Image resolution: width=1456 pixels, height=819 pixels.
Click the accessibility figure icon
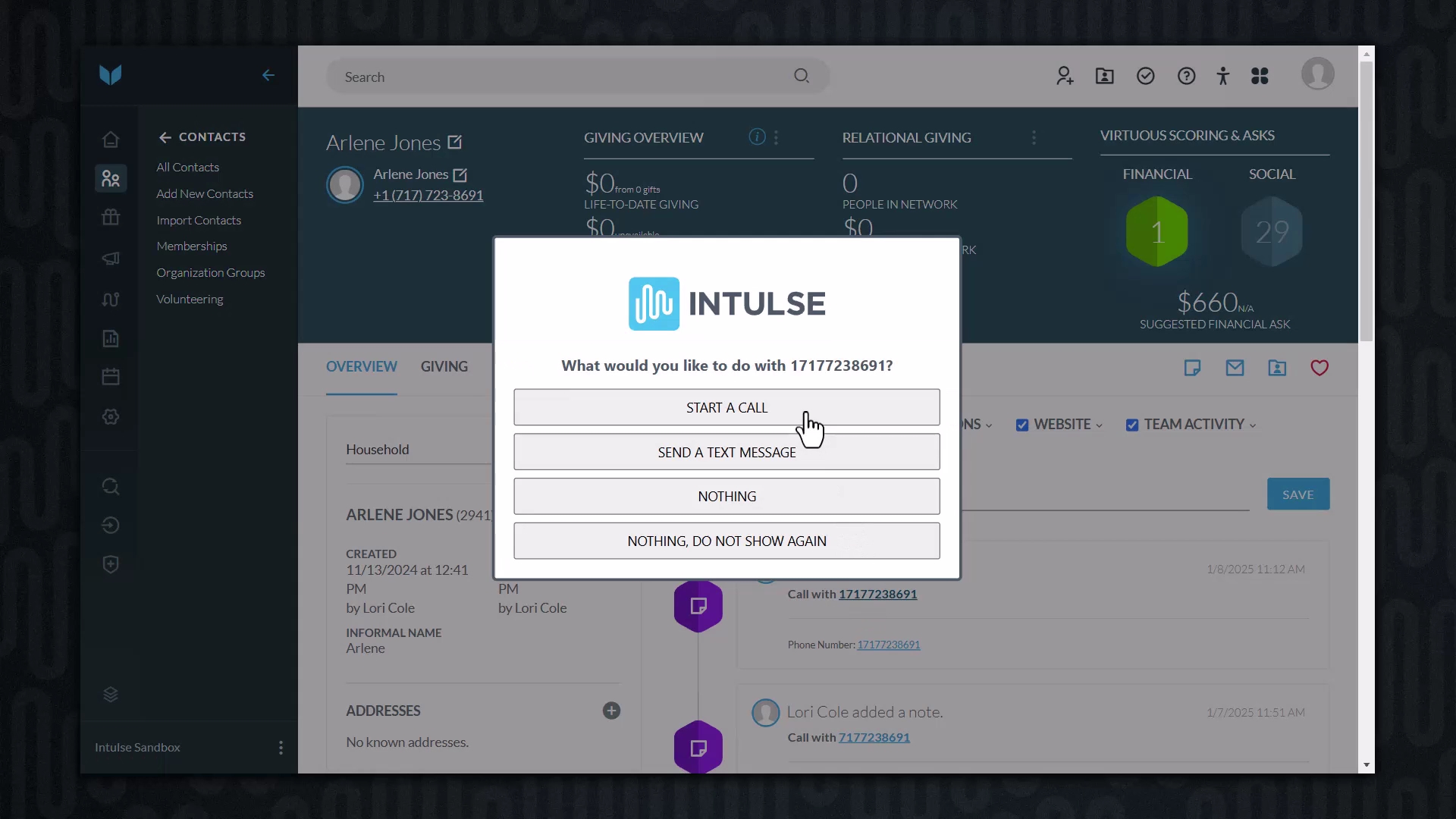tap(1222, 76)
